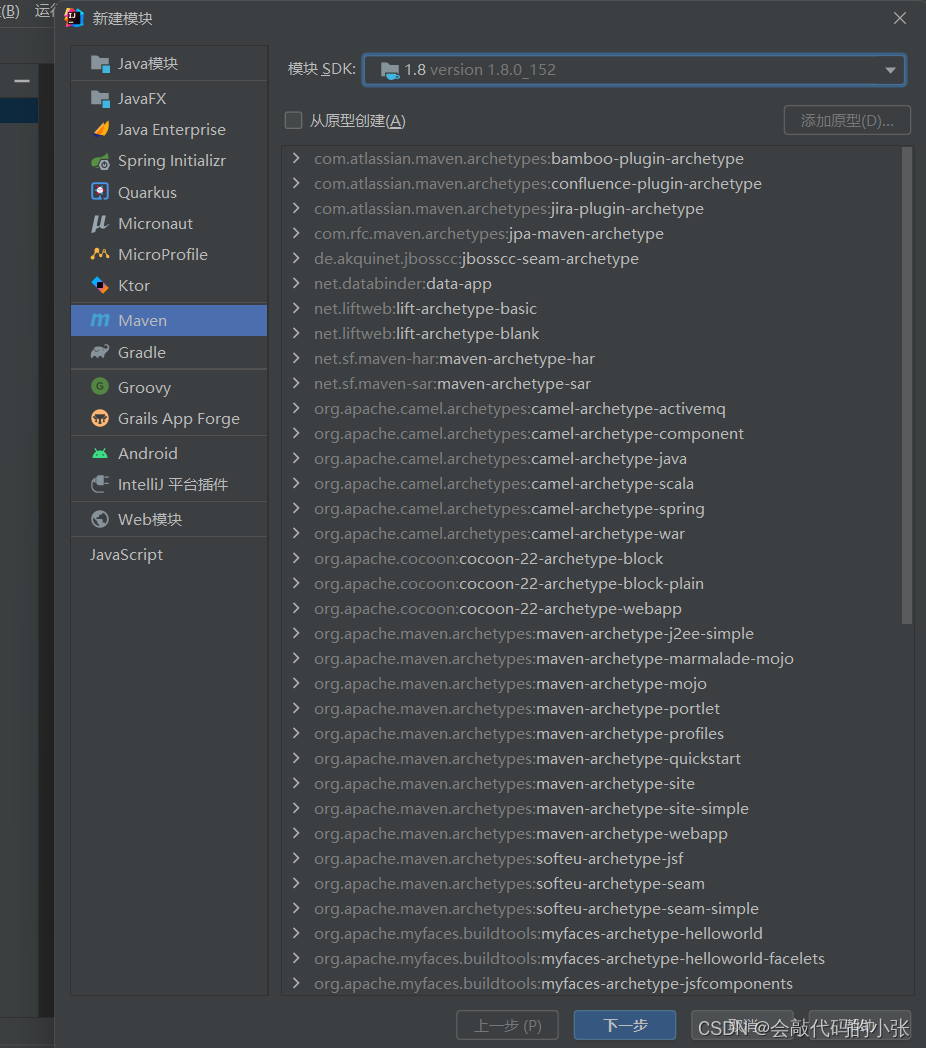Close the 新建模块 dialog
926x1048 pixels.
(900, 18)
